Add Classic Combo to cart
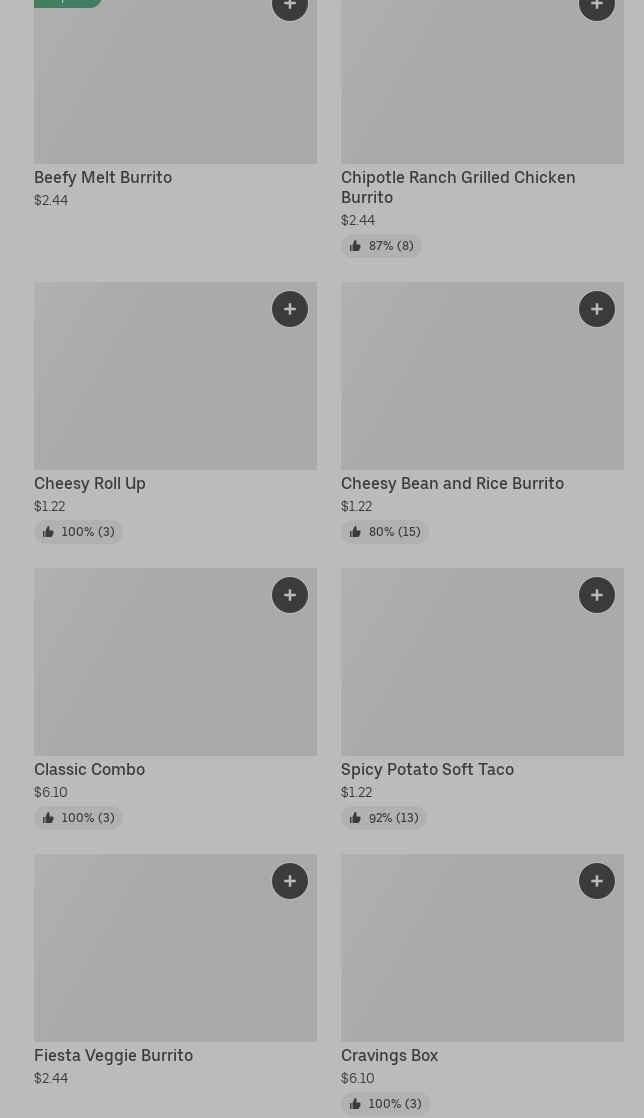 click(290, 595)
